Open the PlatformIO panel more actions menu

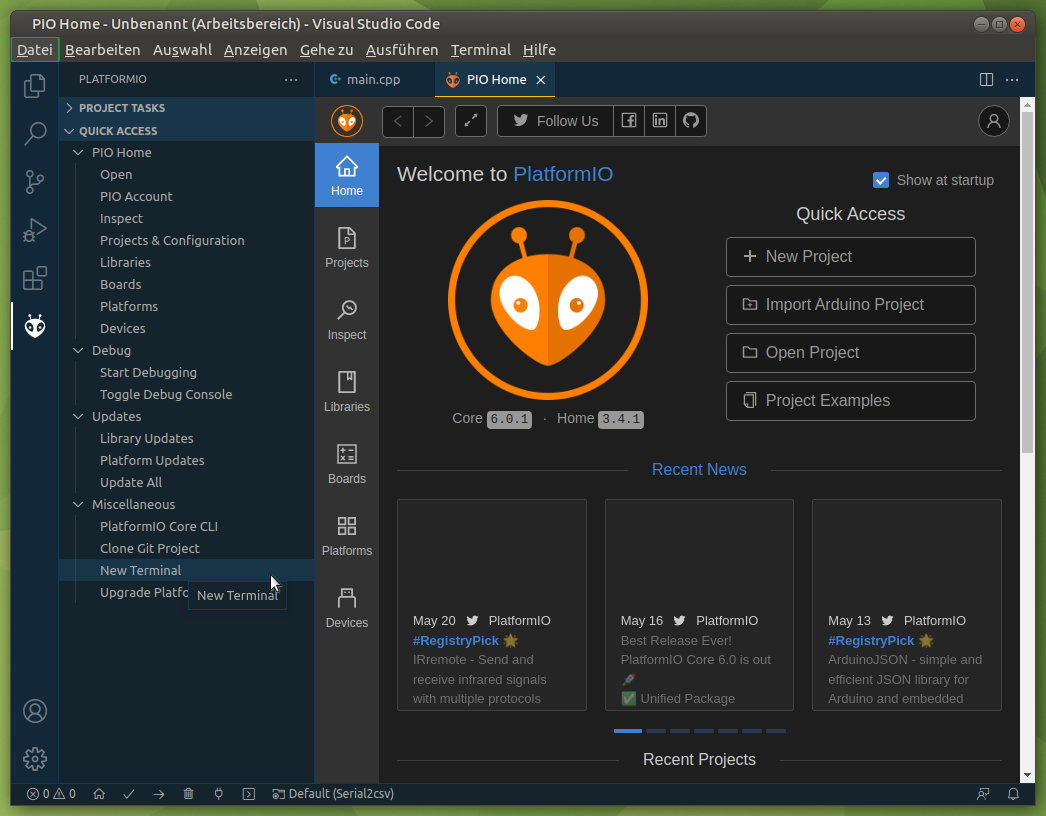point(291,79)
